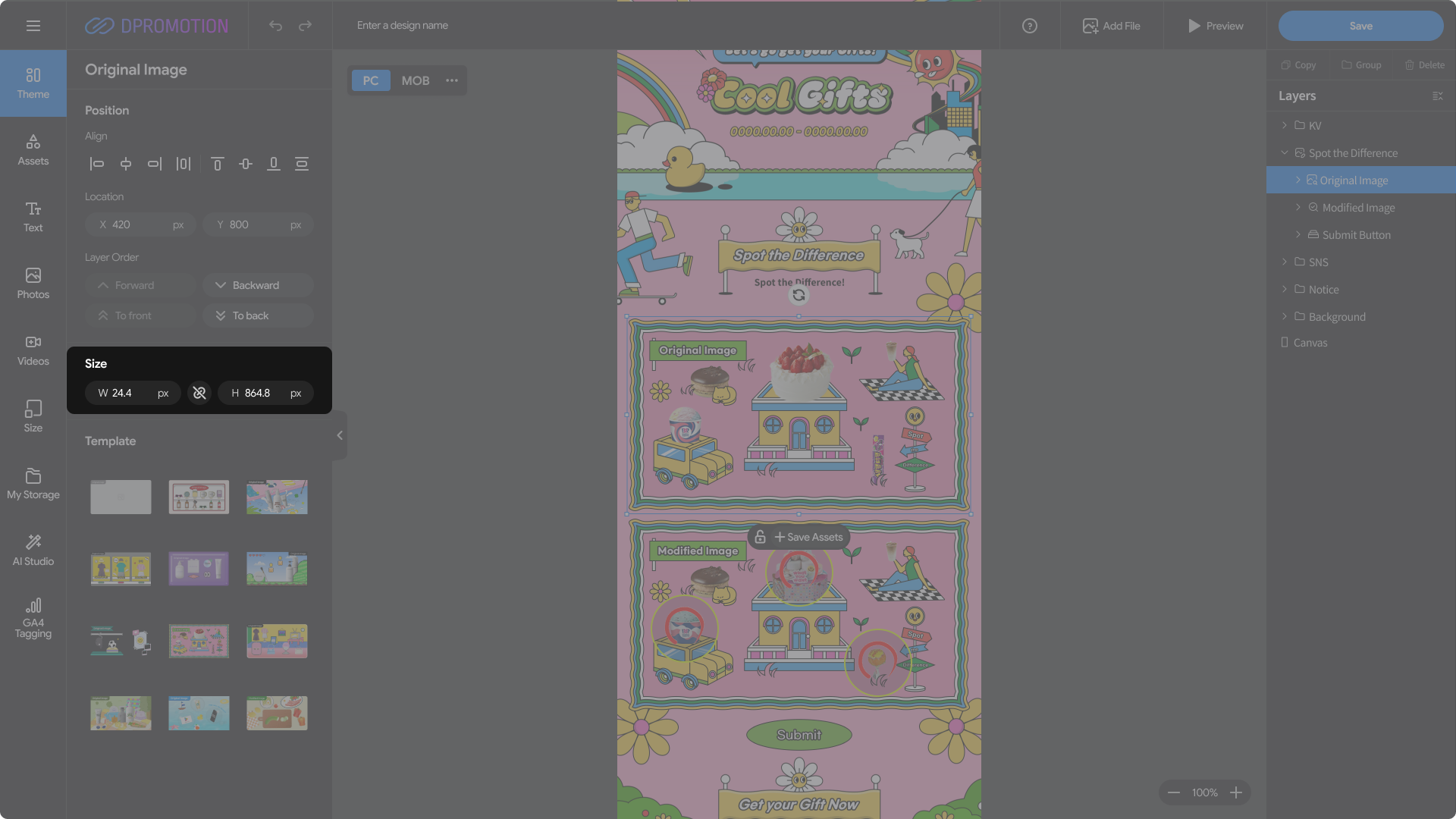Expand the Modified Image layer

[x=1298, y=207]
